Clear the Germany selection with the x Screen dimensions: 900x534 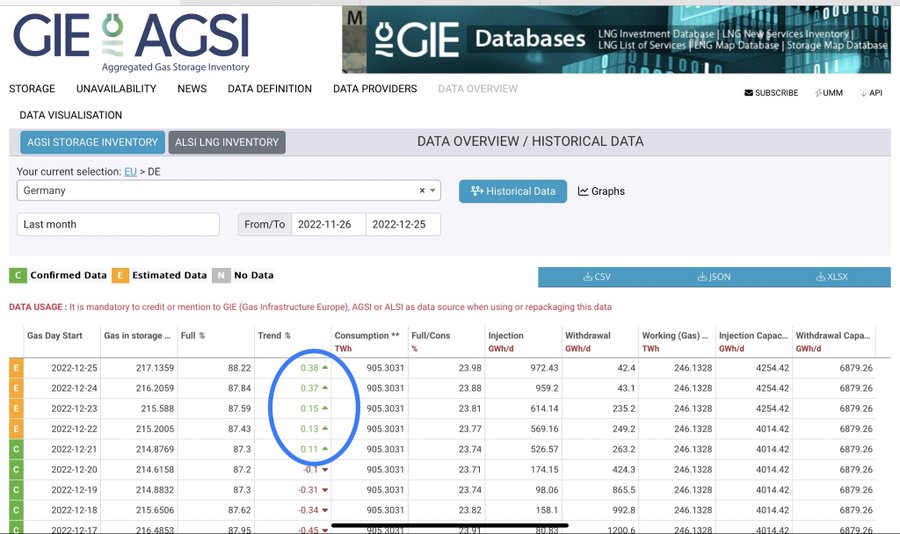coord(422,191)
